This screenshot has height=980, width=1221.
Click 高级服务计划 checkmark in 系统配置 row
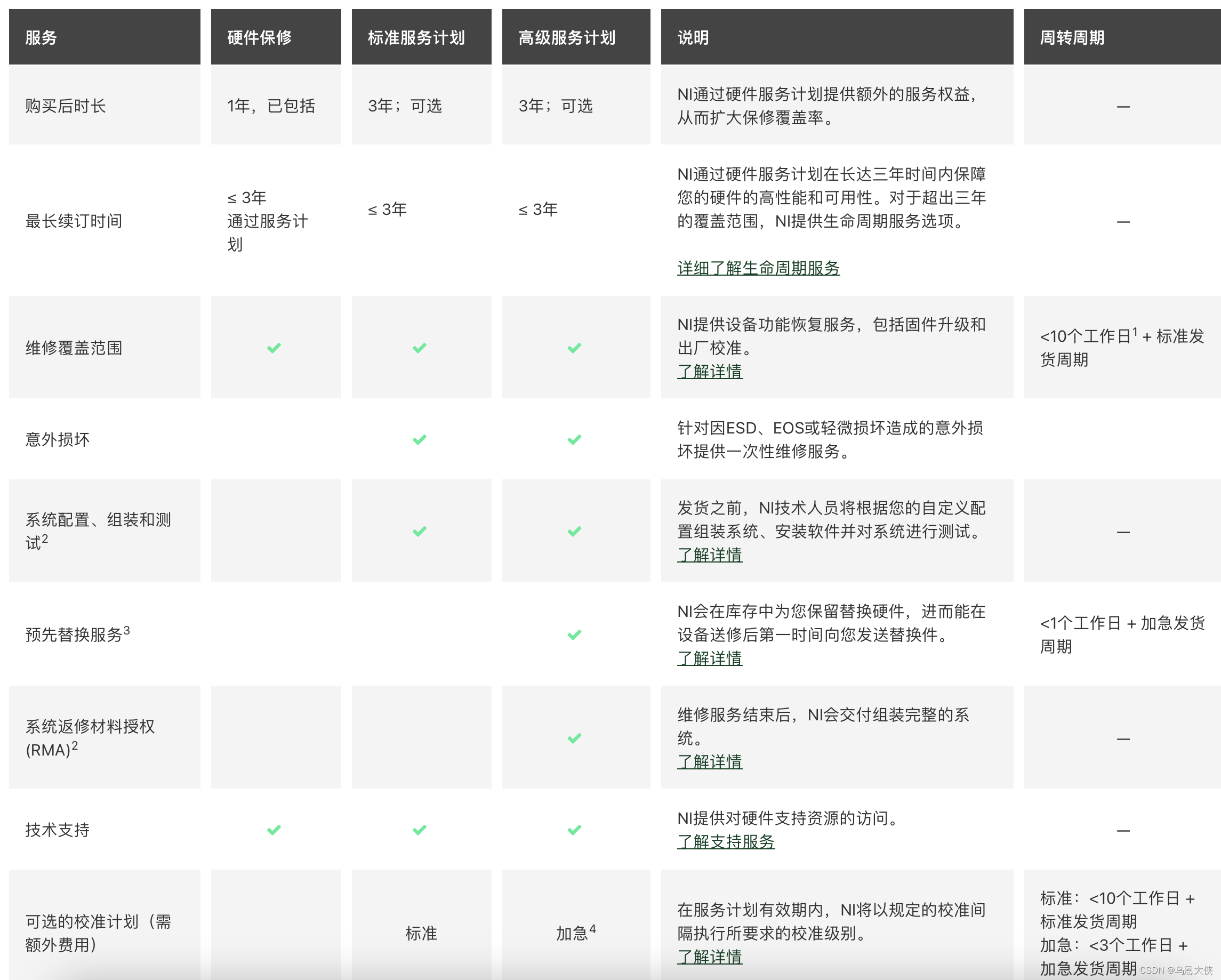coord(575,532)
